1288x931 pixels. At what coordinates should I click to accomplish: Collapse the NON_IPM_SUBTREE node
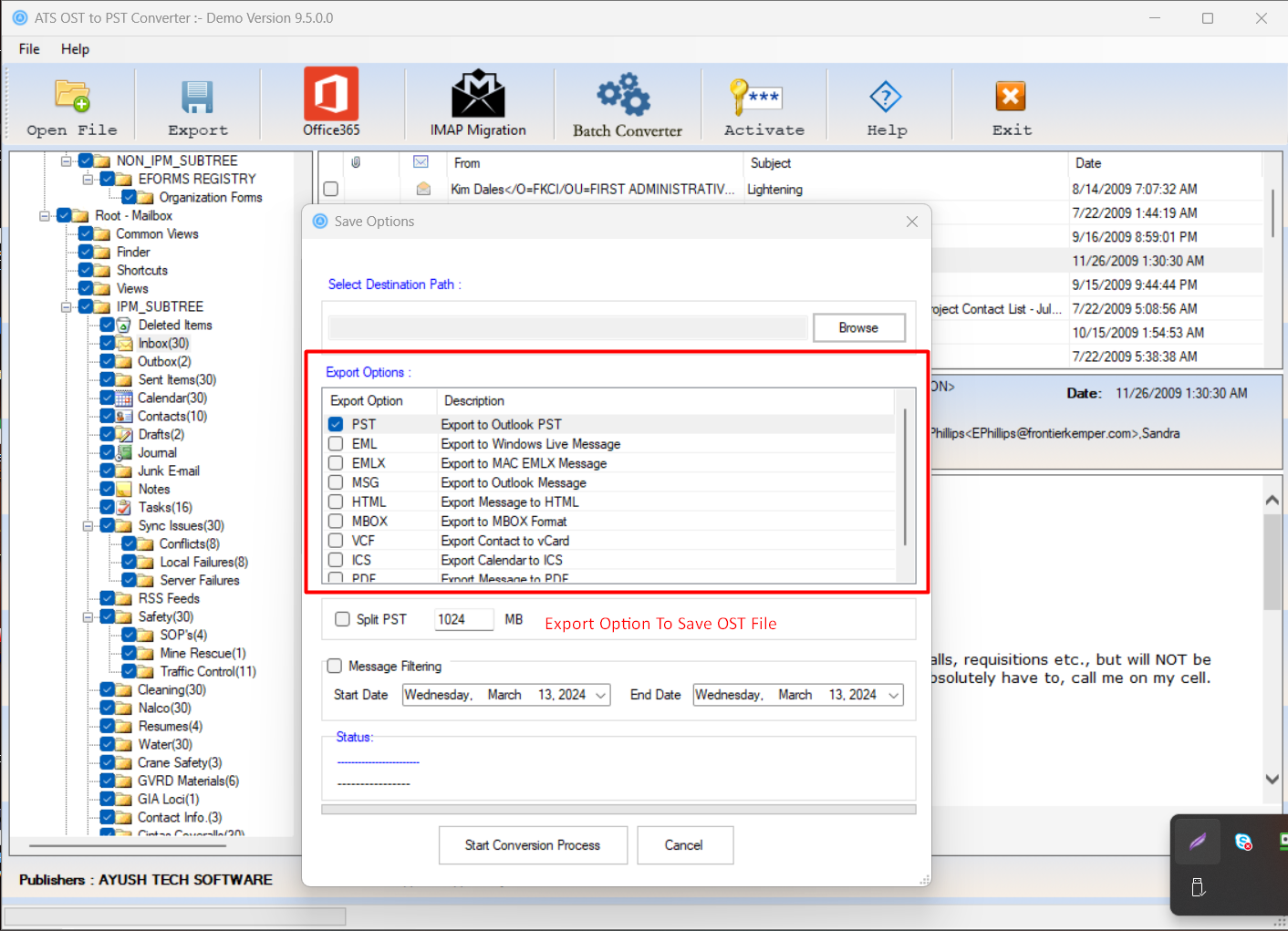tap(66, 161)
